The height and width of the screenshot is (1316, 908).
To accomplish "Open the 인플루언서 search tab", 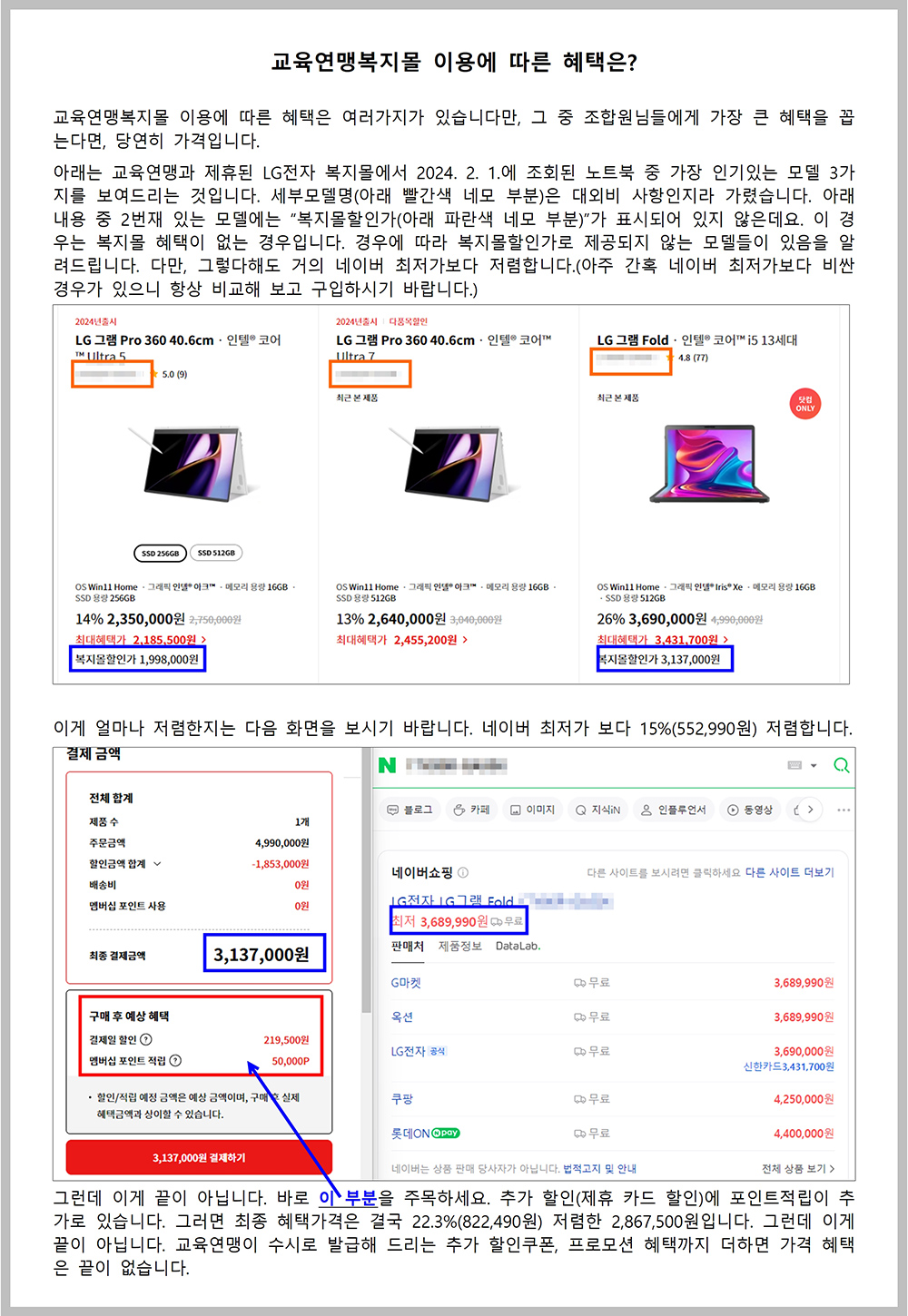I will click(x=674, y=810).
